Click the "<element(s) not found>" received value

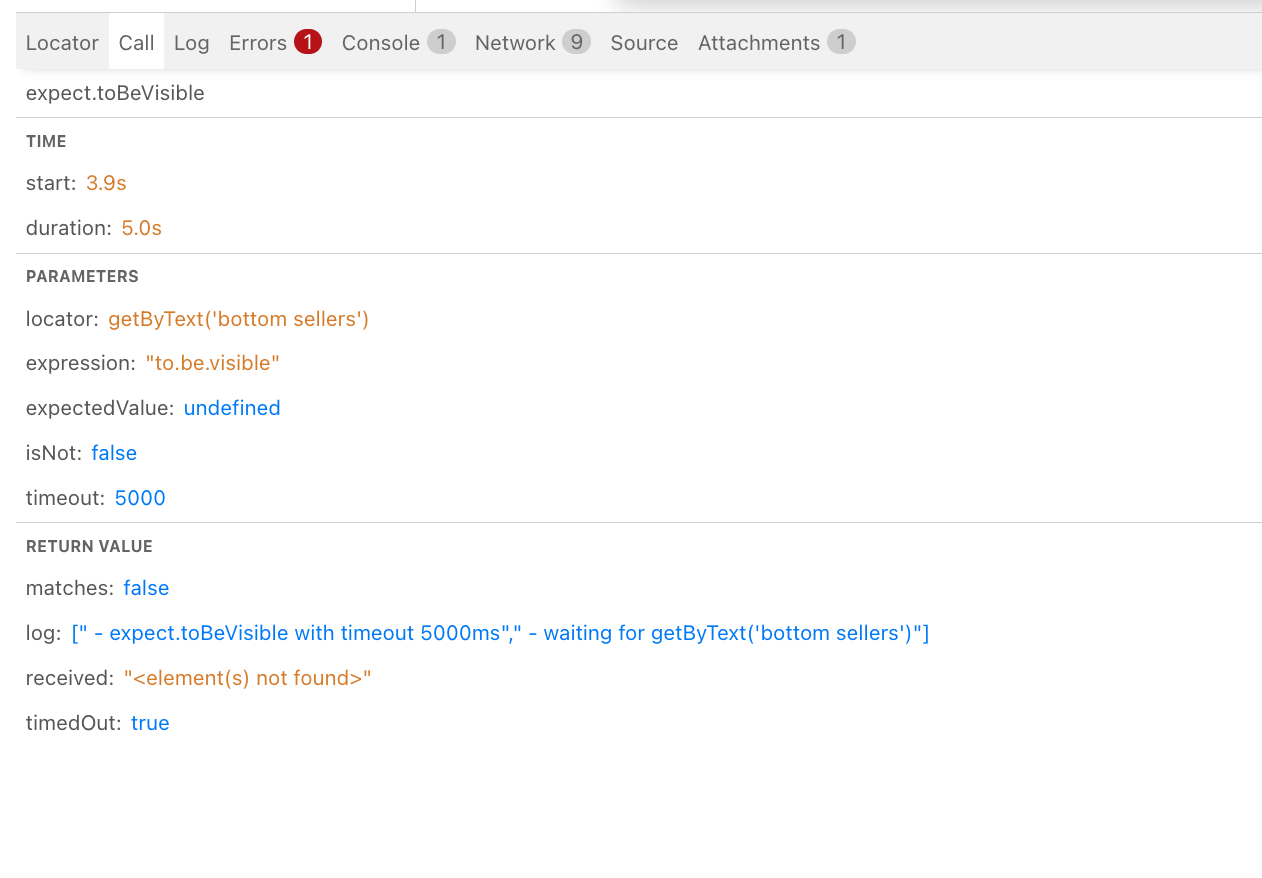point(247,678)
